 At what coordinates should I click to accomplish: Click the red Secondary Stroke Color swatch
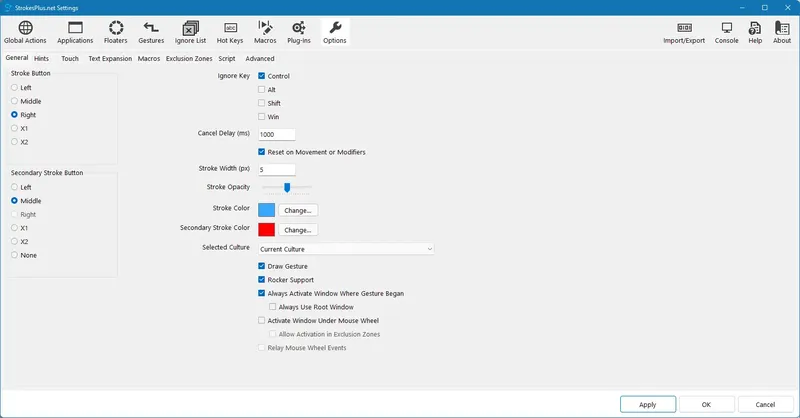266,230
